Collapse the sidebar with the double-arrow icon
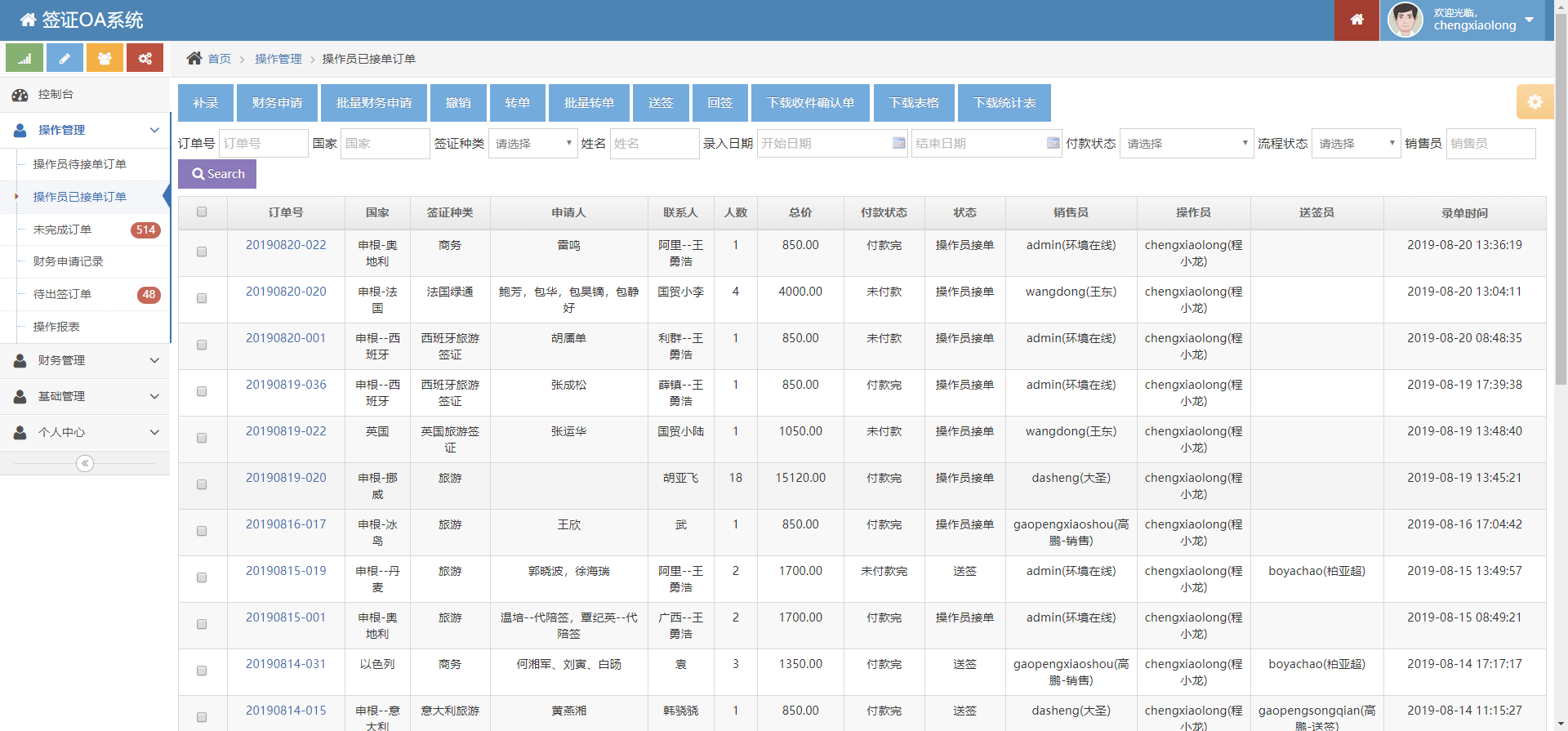 (x=85, y=463)
